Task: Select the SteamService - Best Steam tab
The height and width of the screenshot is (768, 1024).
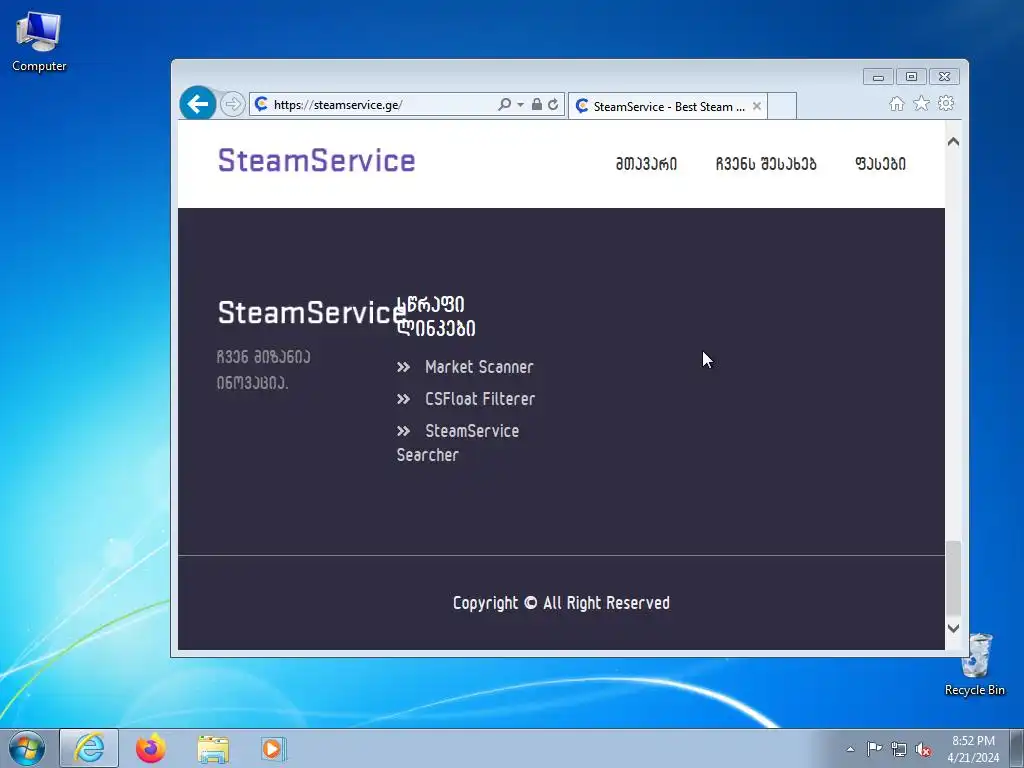Action: pyautogui.click(x=667, y=106)
